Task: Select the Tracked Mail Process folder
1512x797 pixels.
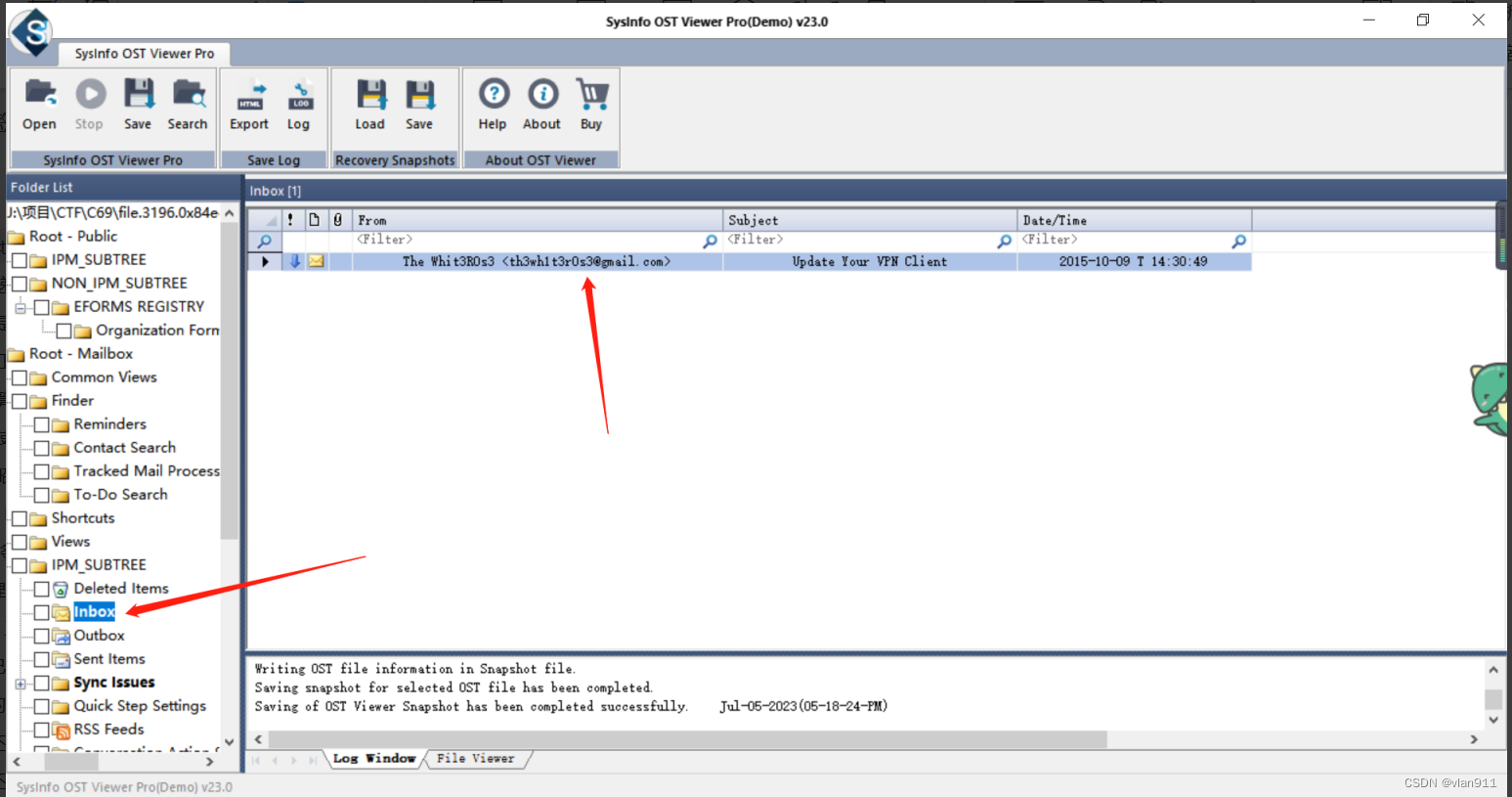Action: (x=147, y=471)
